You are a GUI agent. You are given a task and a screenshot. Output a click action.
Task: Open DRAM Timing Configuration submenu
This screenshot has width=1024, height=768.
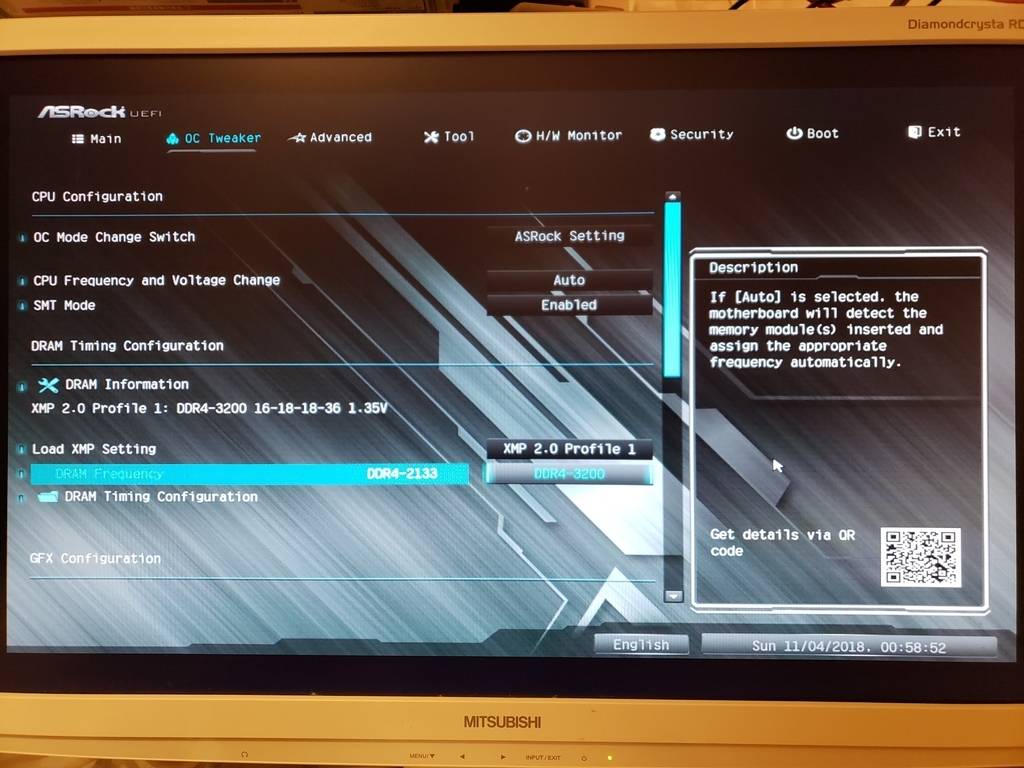[x=161, y=497]
